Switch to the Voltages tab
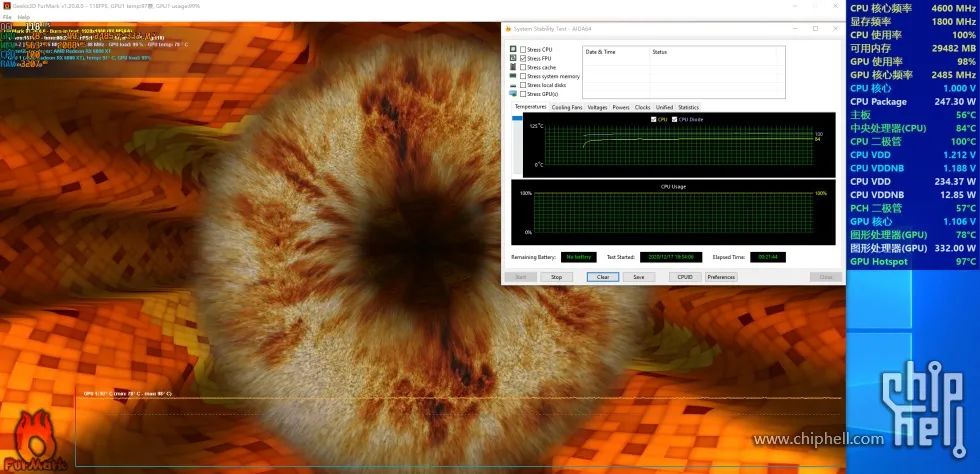The width and height of the screenshot is (980, 474). 598,108
